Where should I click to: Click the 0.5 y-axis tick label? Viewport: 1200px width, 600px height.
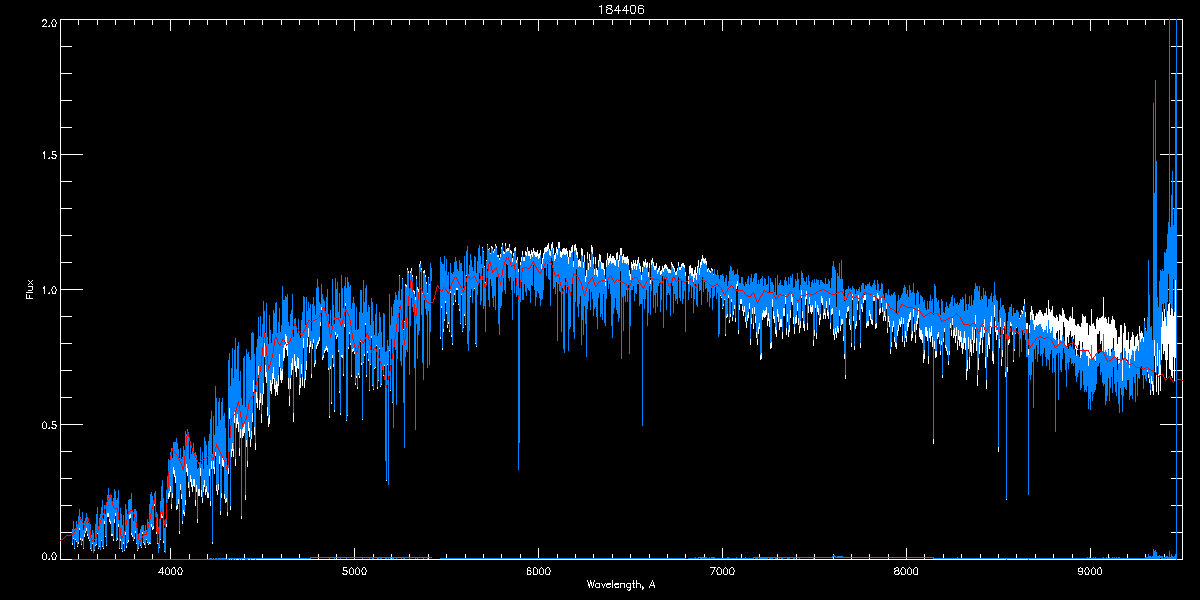tap(49, 424)
